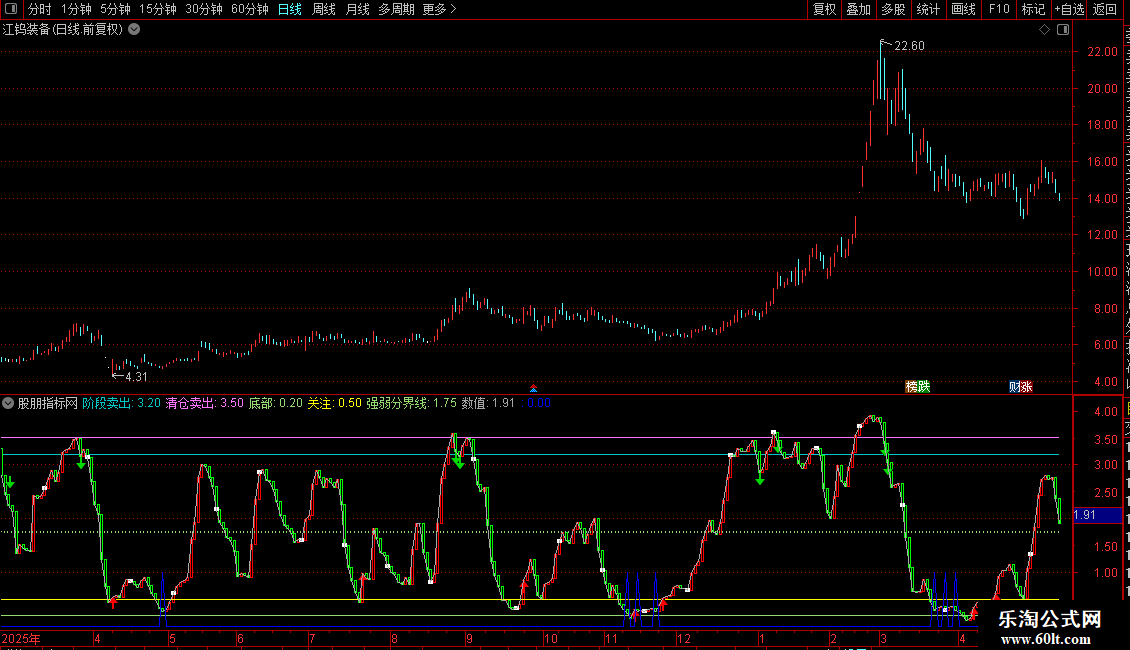
Task: Click 清仓卖出: 3.50 indicator value
Action: [205, 404]
